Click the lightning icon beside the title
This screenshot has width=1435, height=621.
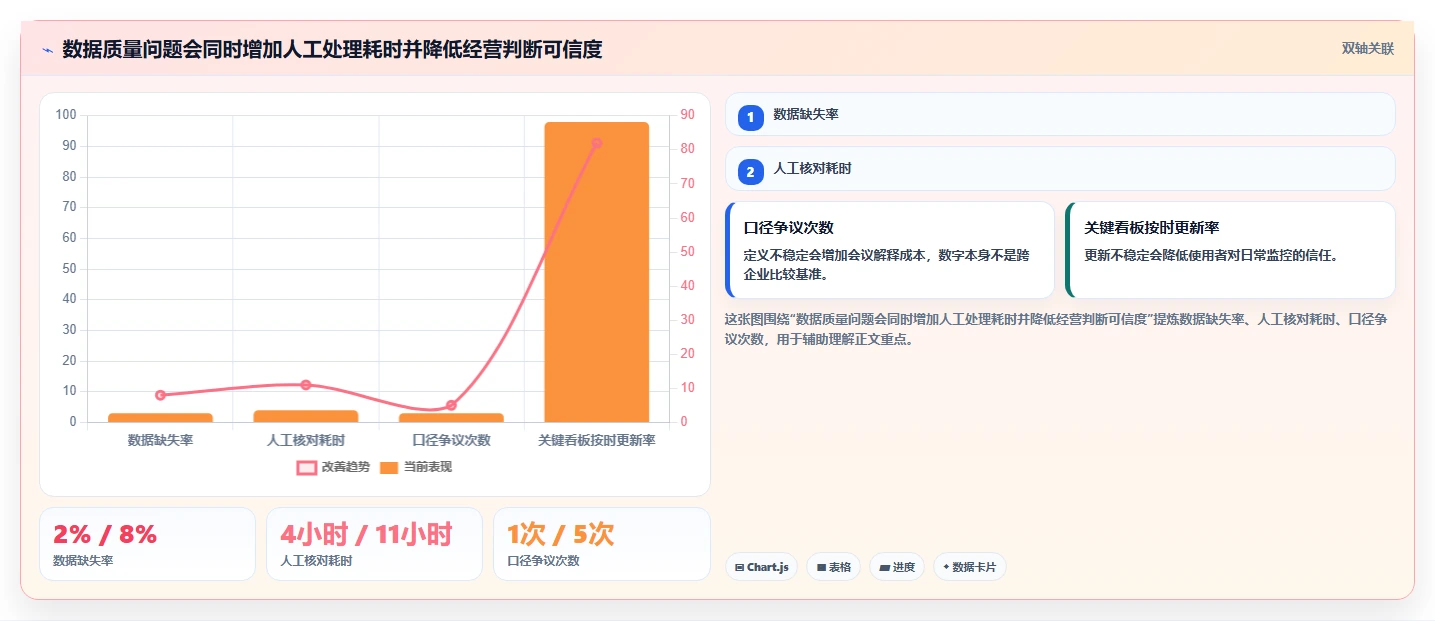tap(47, 50)
